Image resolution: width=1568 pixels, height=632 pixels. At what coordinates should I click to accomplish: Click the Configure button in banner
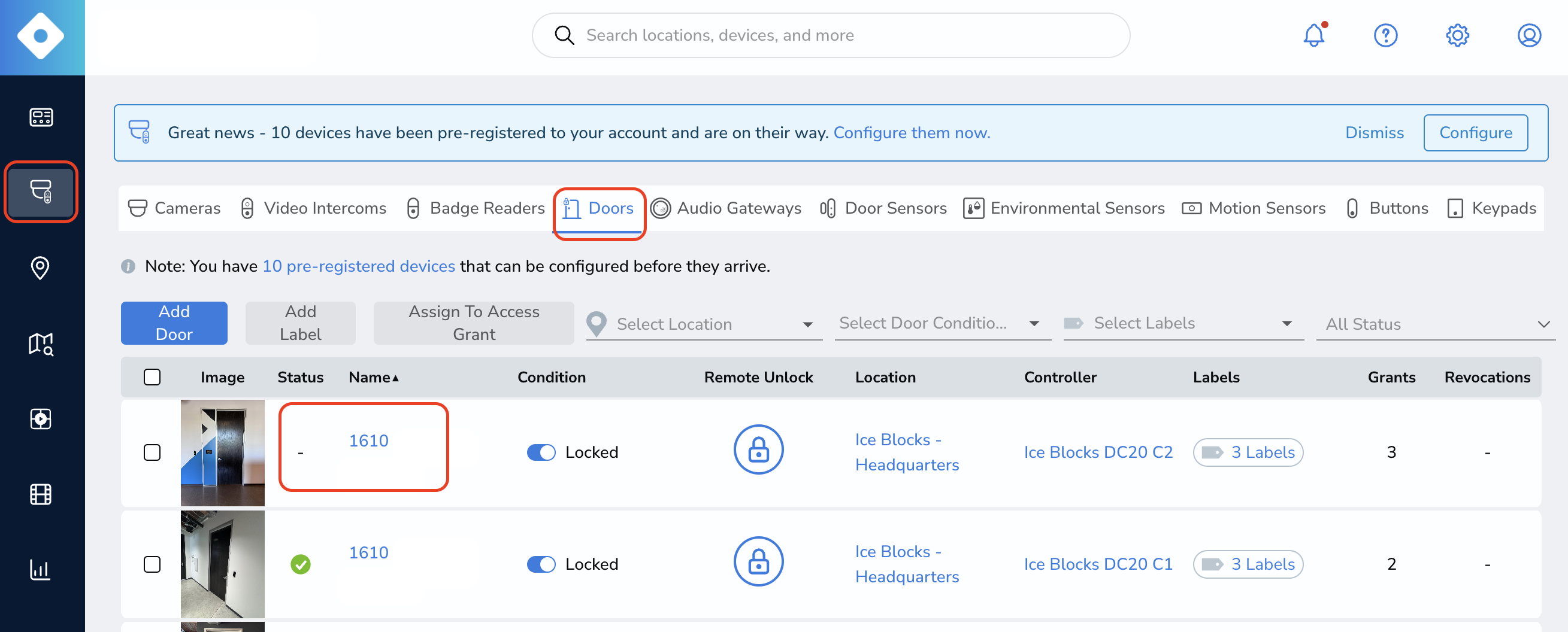tap(1476, 133)
